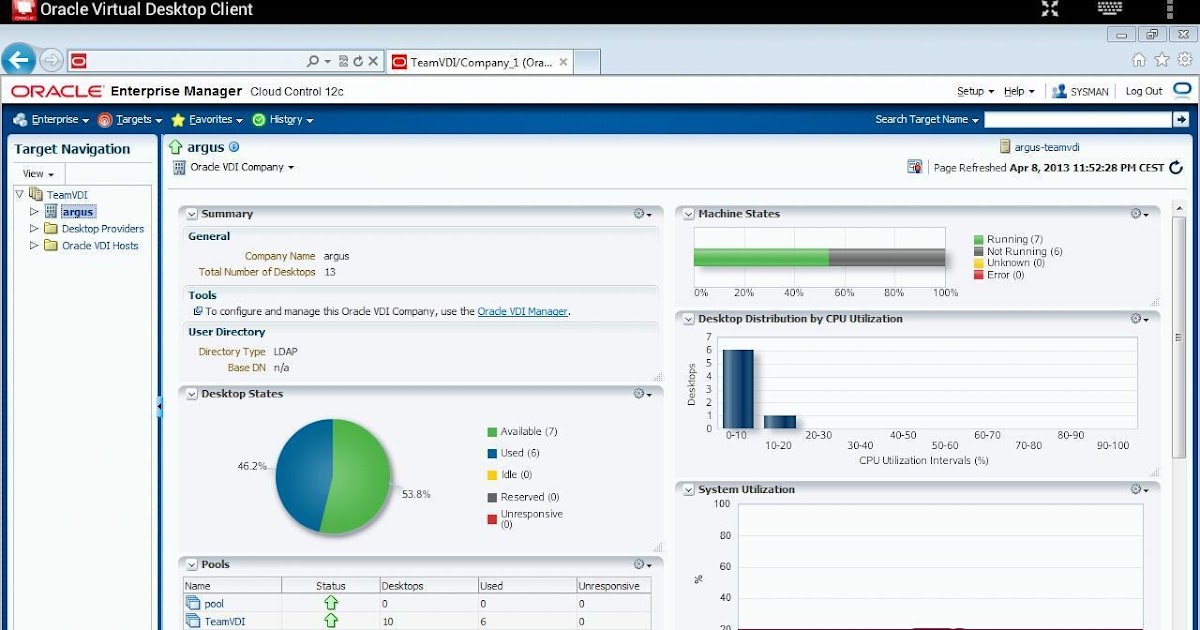Collapse the Summary panel
The width and height of the screenshot is (1200, 630).
tap(192, 214)
